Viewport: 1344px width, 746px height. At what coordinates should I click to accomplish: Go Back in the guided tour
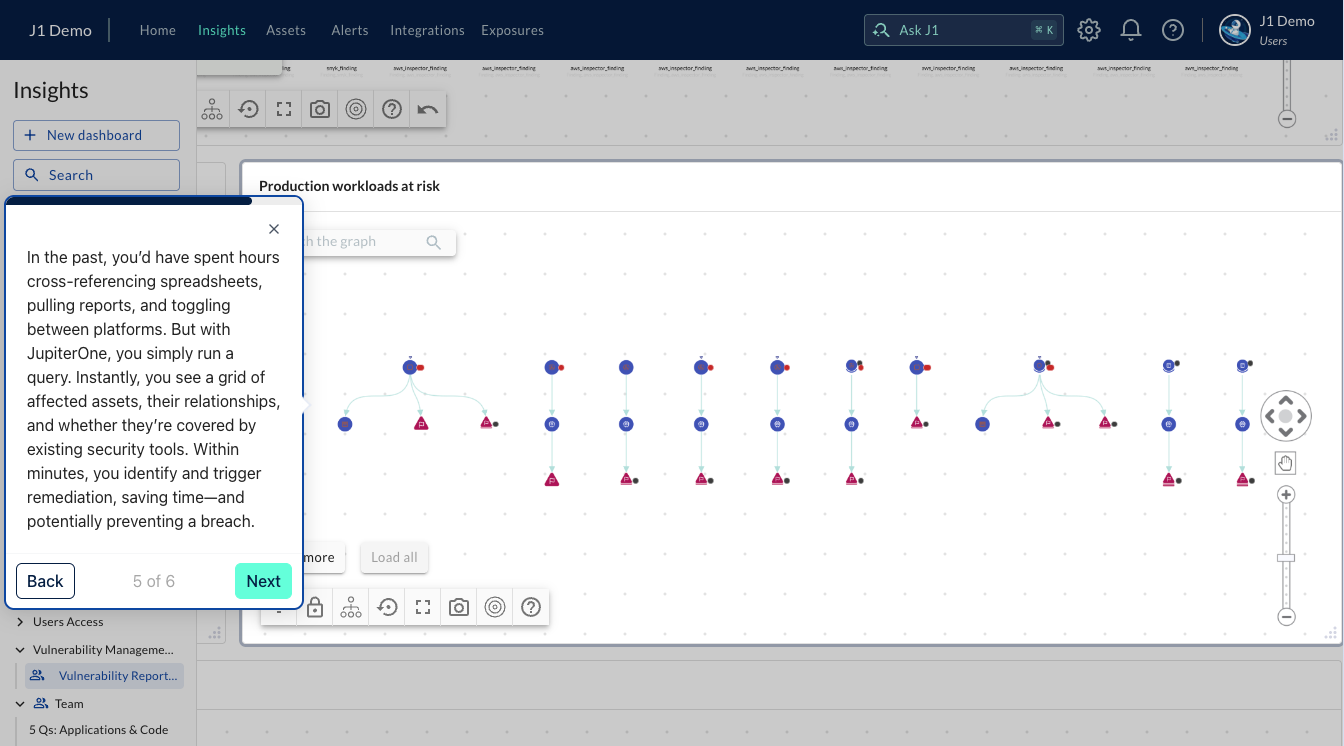[45, 581]
